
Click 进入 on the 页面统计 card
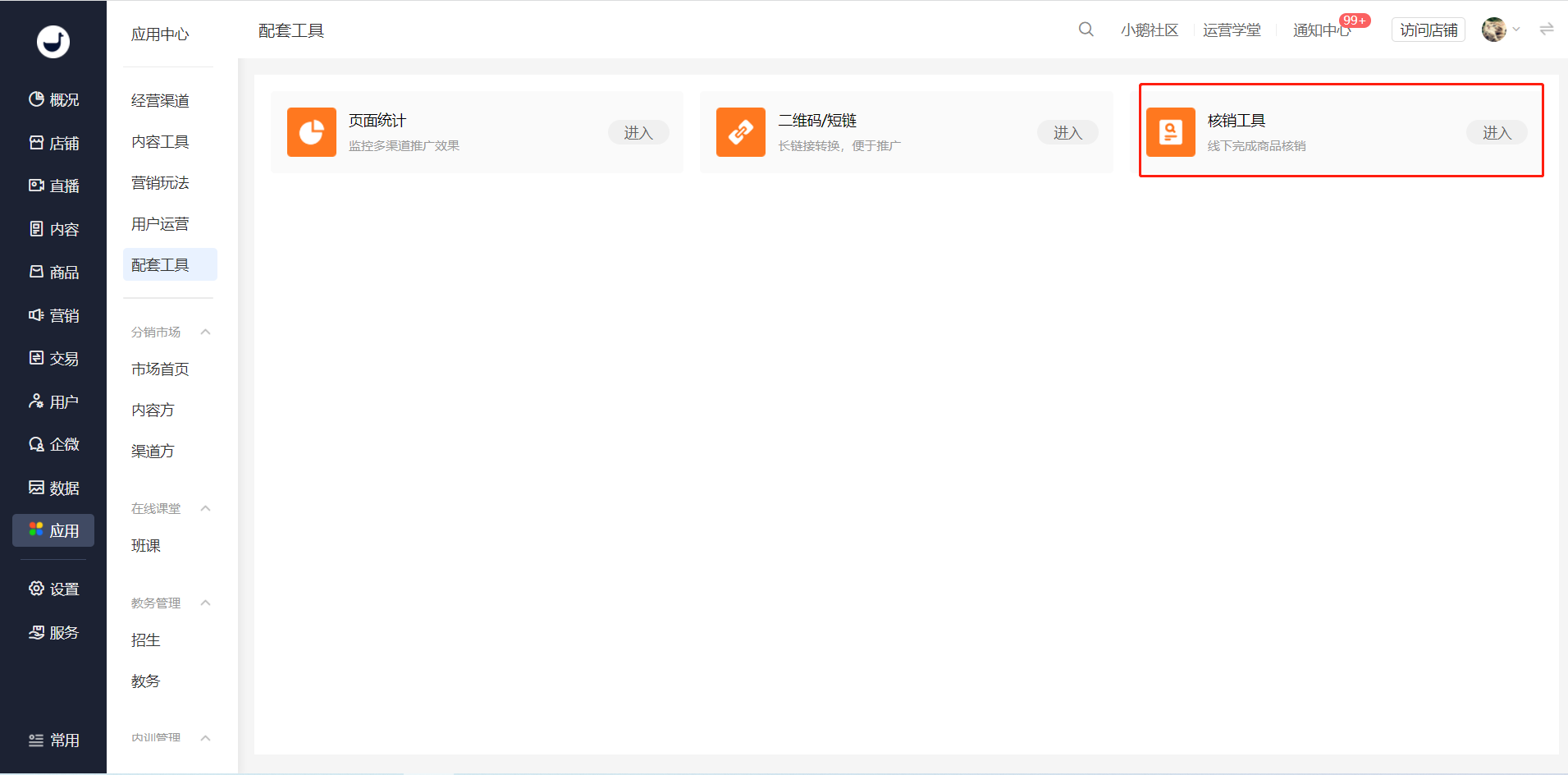638,132
